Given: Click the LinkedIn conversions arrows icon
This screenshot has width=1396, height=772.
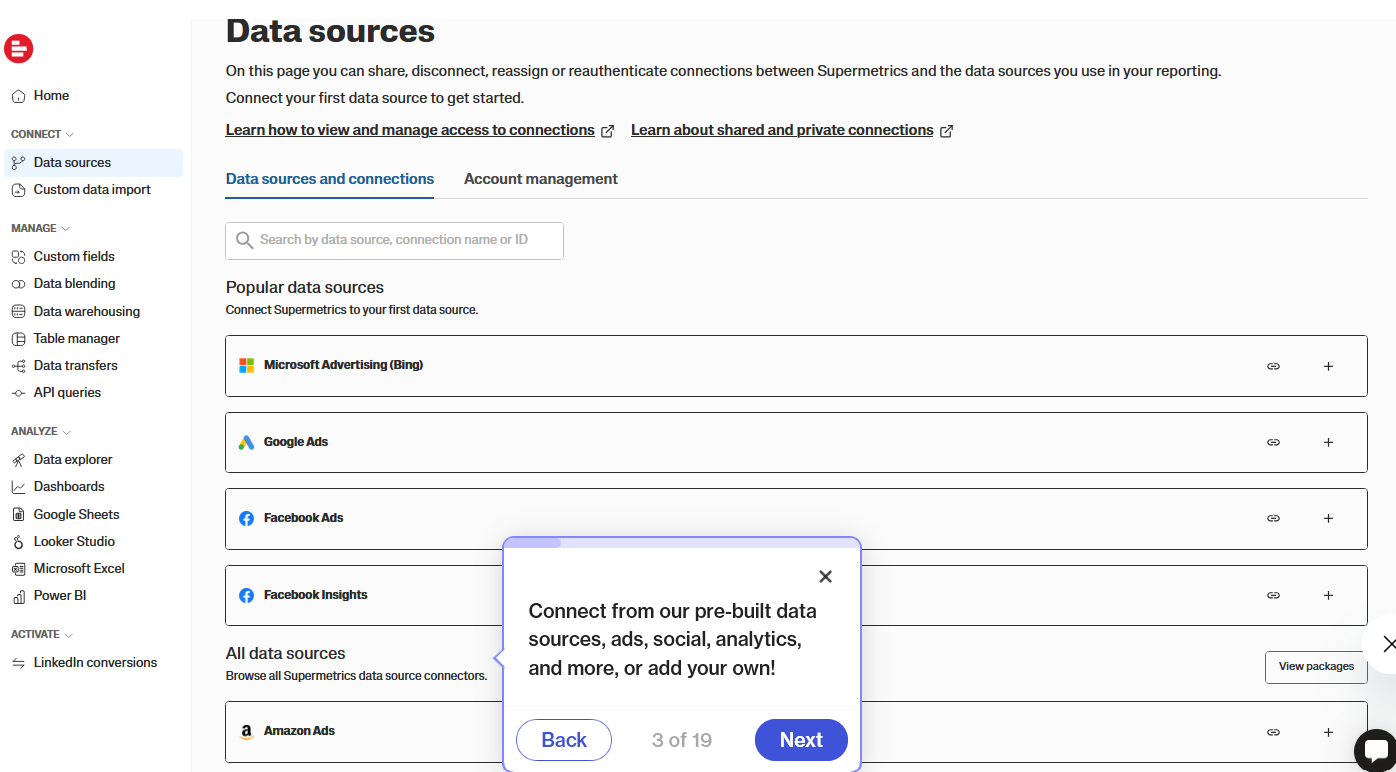Looking at the screenshot, I should click(18, 663).
